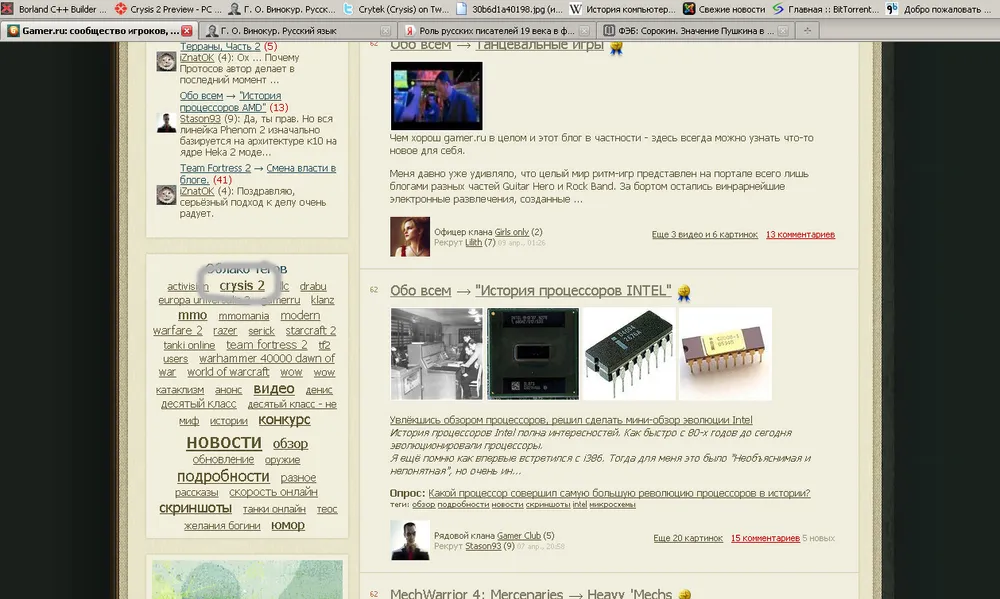Click iZnatOK's avatar beside the Протоссов comment
Image resolution: width=1000 pixels, height=599 pixels.
click(x=166, y=61)
